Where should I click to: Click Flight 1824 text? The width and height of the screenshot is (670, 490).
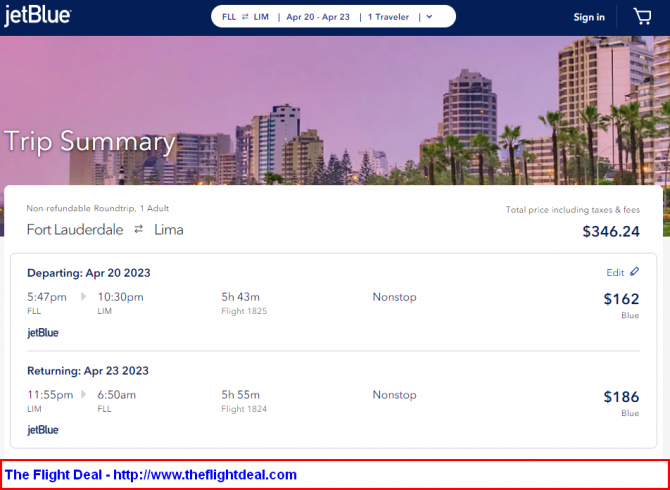(244, 409)
